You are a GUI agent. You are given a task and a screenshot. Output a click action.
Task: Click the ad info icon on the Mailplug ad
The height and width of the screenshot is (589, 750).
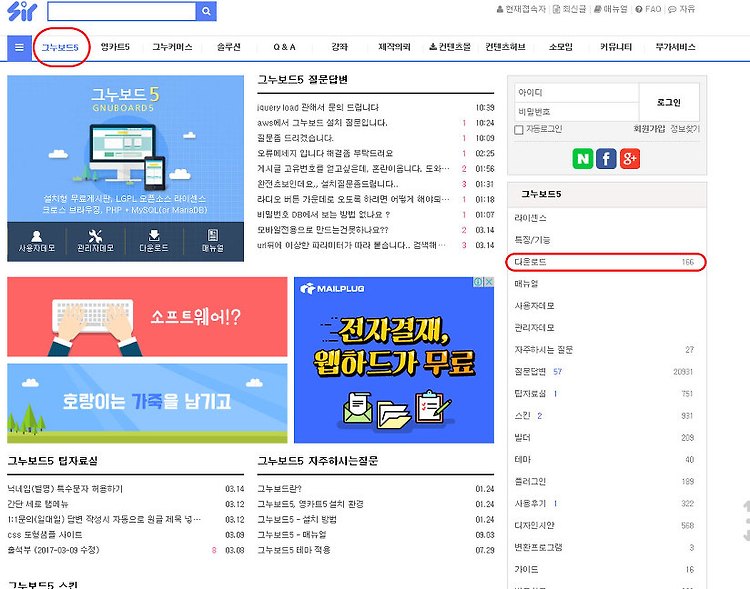coord(478,282)
